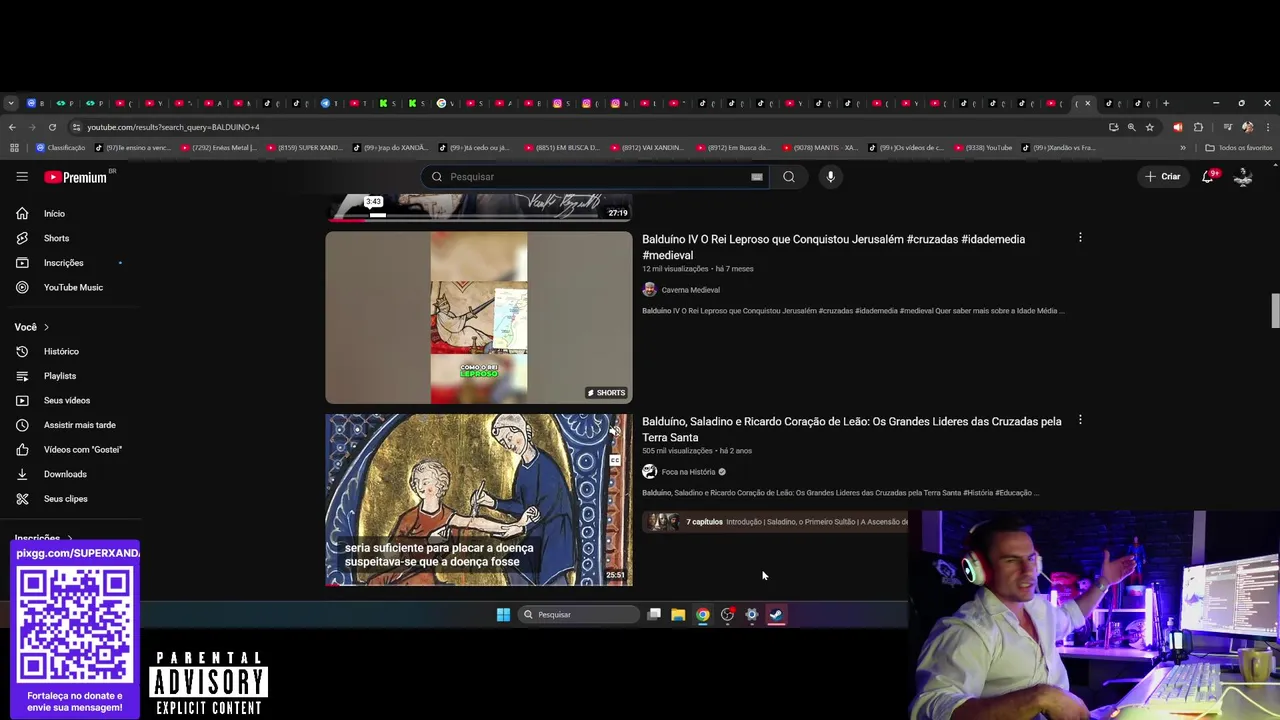Open the Shorts thumbnail of Rei Leproso
The width and height of the screenshot is (1280, 720).
[x=479, y=318]
